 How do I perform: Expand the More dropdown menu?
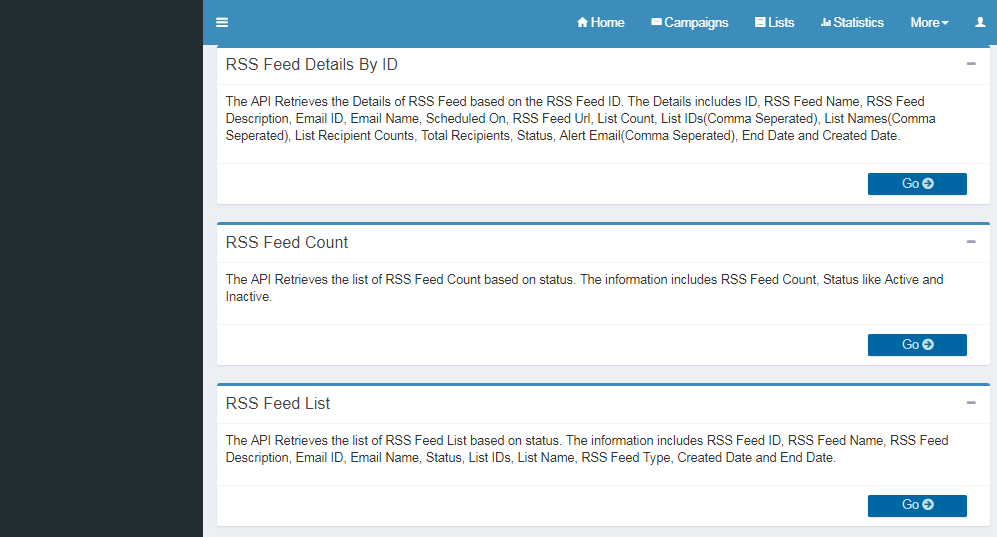tap(929, 23)
